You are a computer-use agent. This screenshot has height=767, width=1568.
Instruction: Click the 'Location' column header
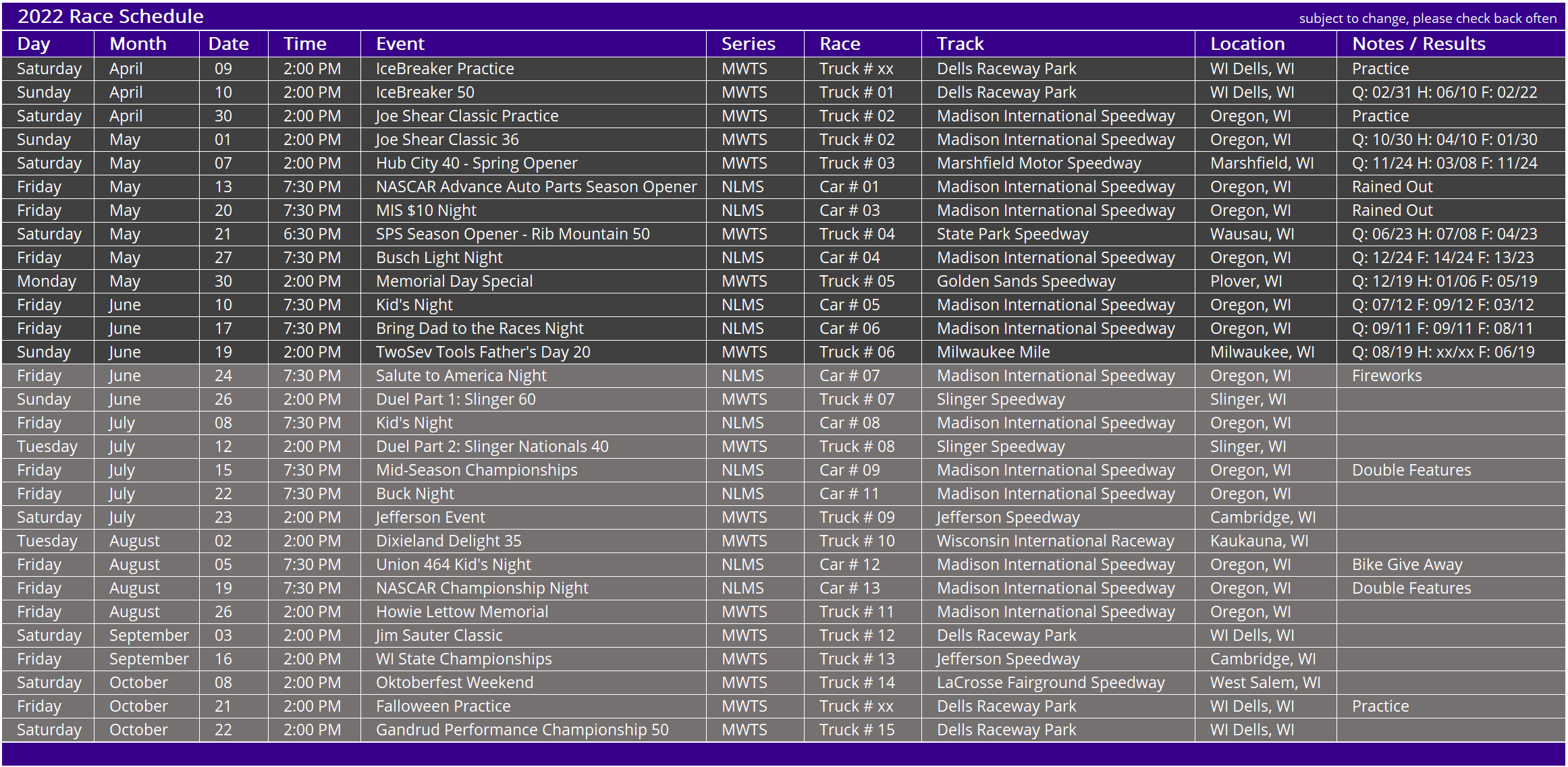click(1247, 44)
